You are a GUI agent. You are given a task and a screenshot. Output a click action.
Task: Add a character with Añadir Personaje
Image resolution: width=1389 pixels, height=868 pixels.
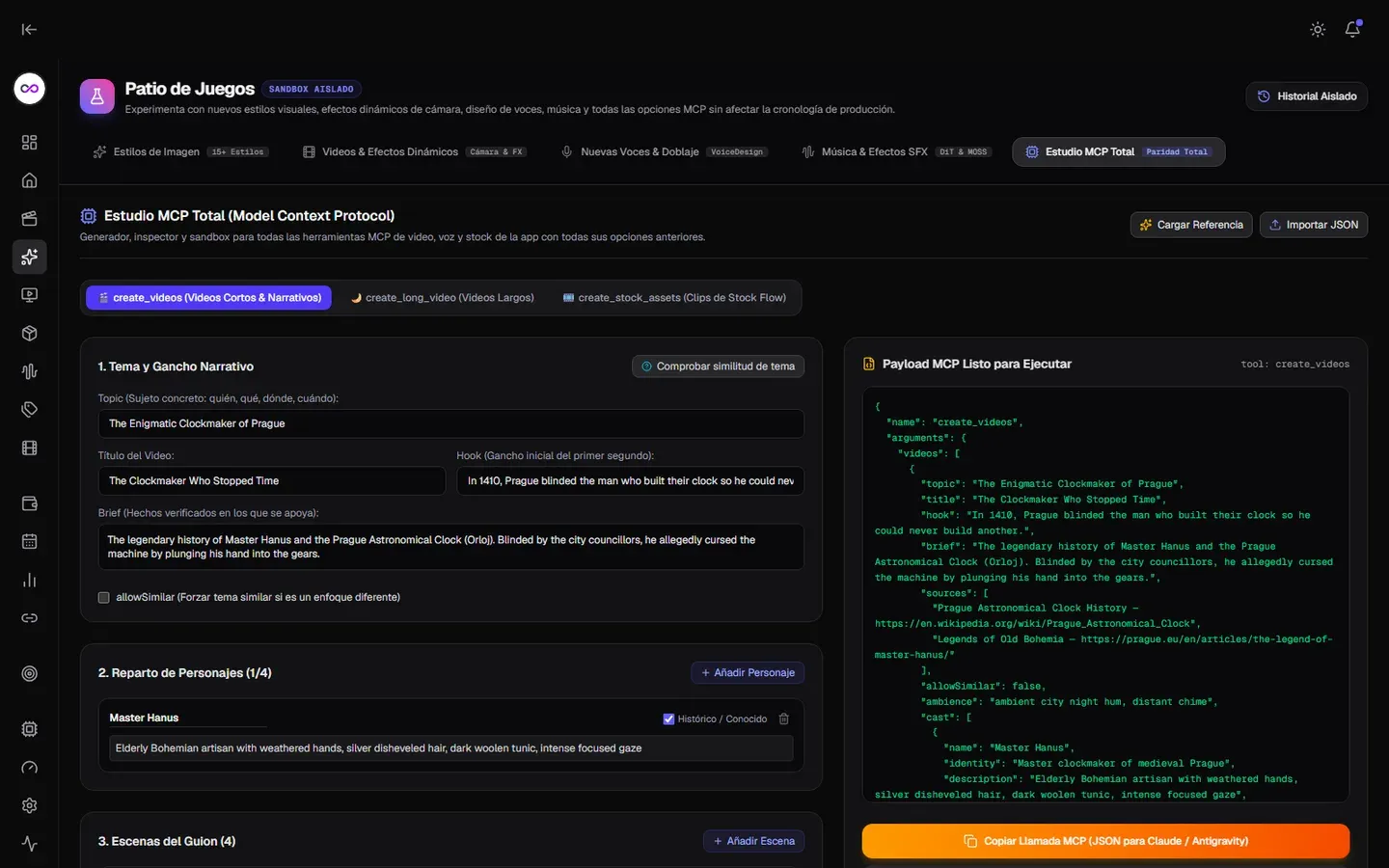click(748, 673)
